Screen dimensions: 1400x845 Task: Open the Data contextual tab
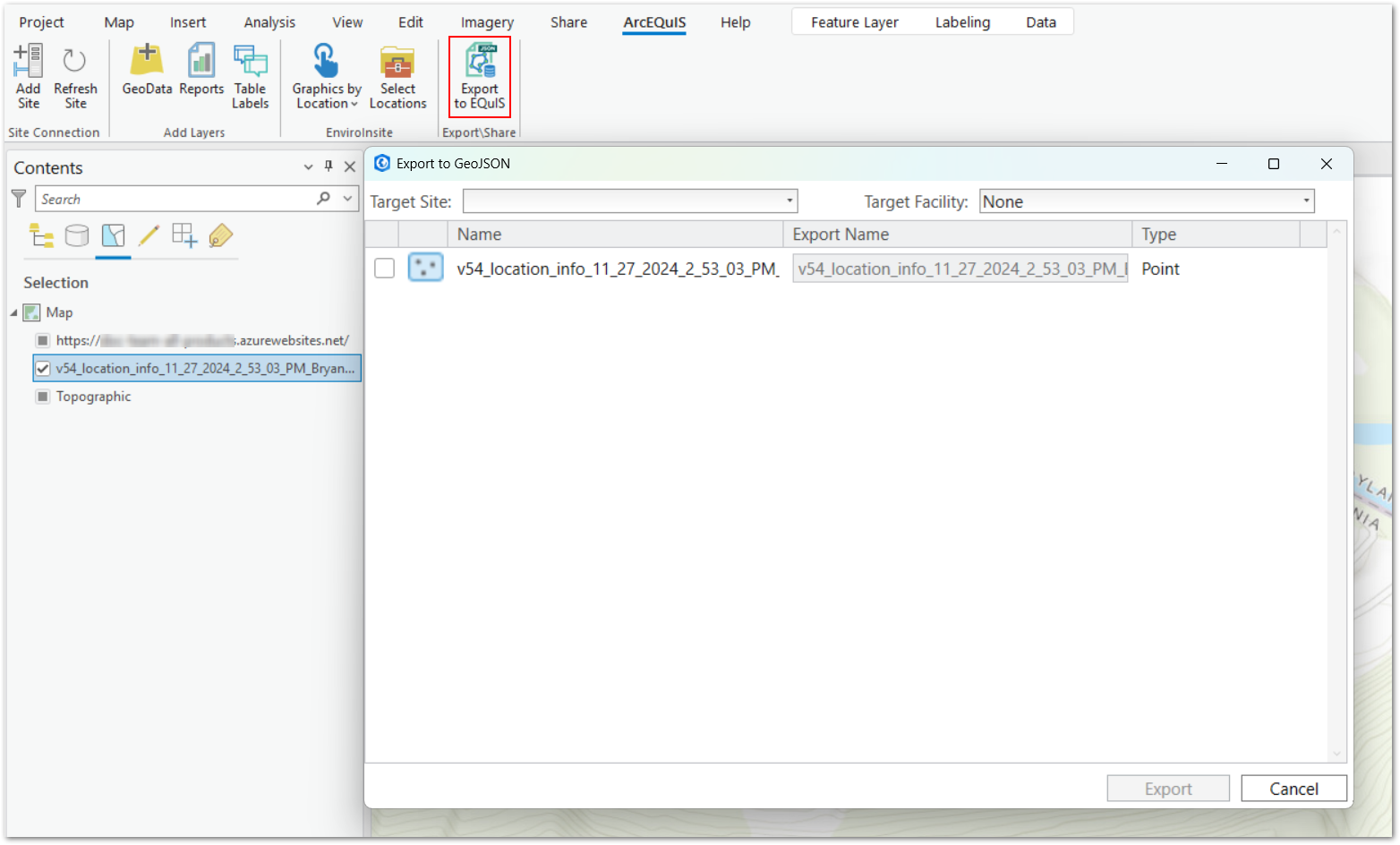point(1041,22)
